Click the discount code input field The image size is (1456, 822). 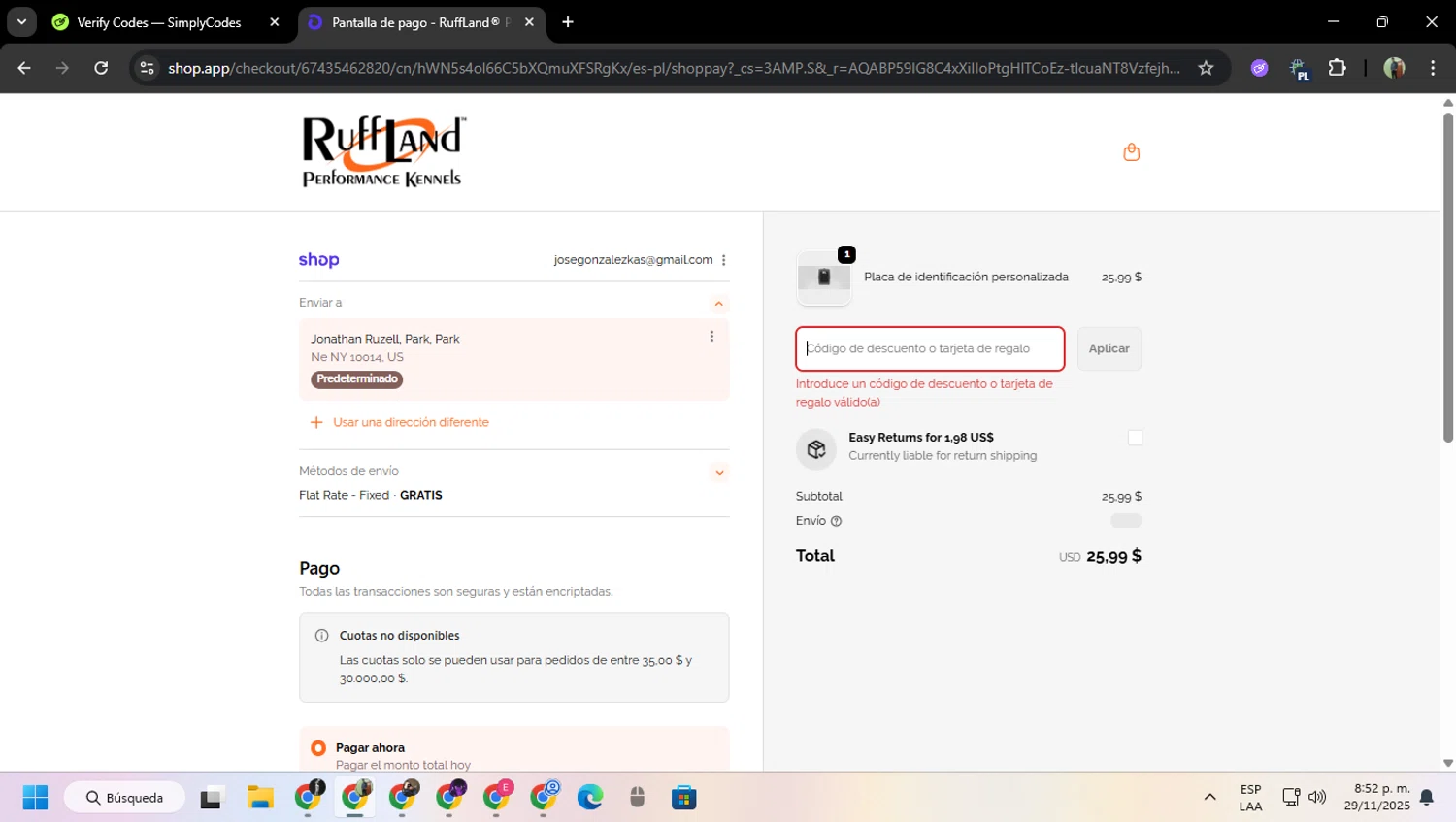coord(930,348)
